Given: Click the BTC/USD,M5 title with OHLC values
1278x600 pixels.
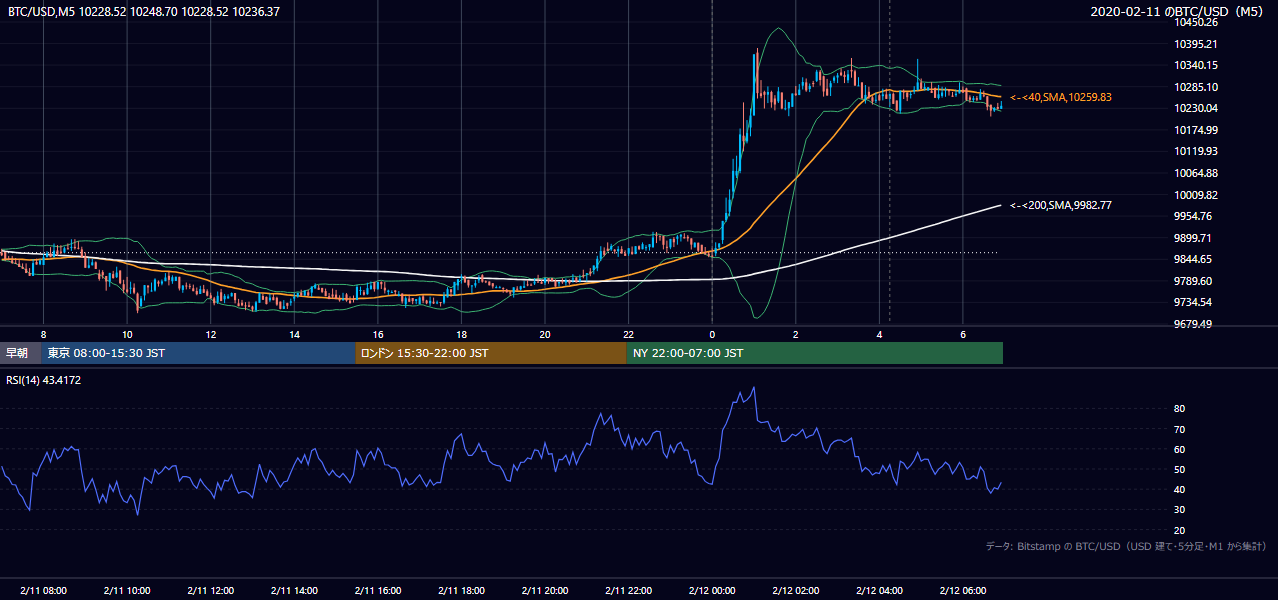Looking at the screenshot, I should tap(144, 12).
